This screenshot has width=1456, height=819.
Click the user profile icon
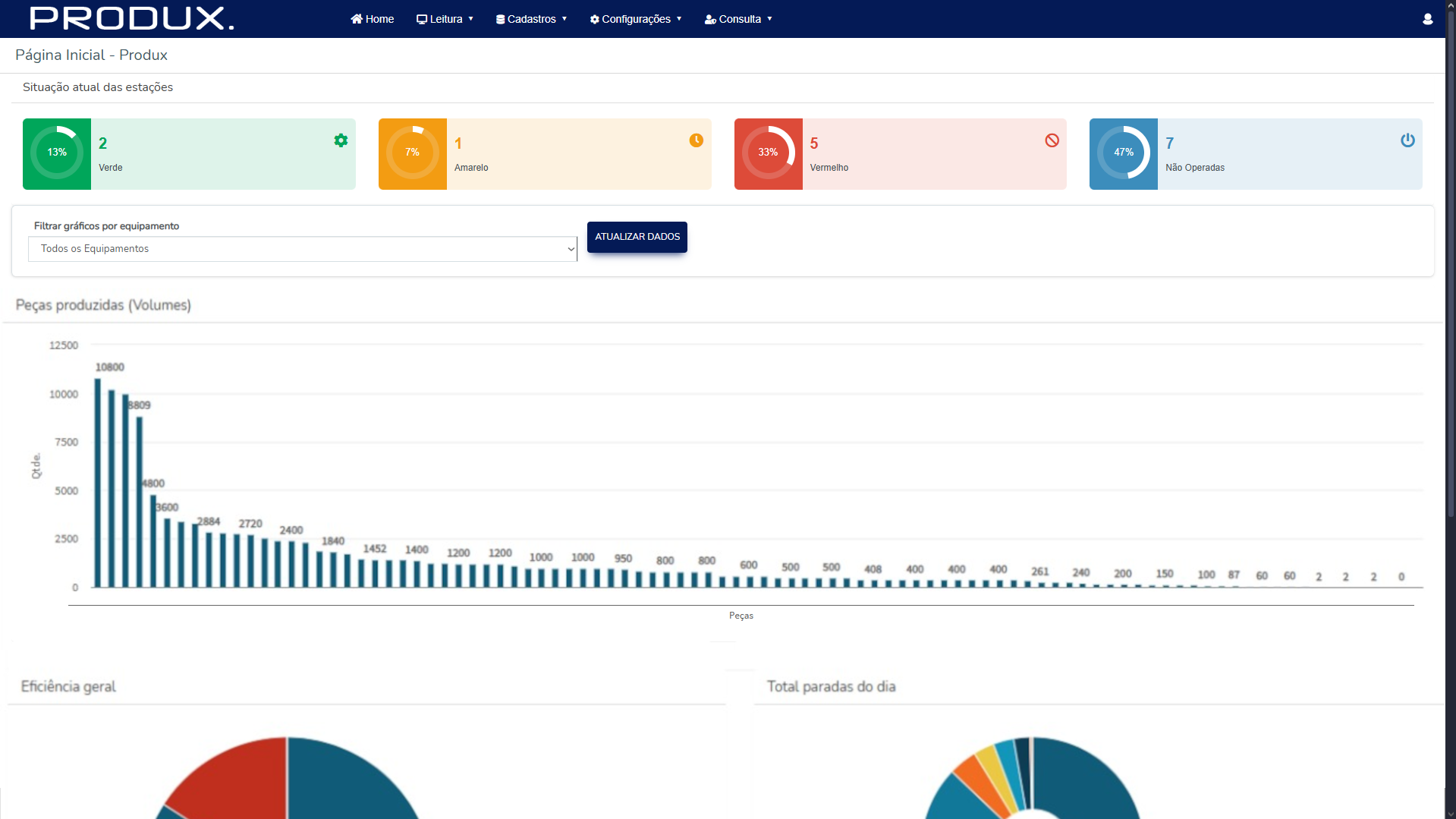[1427, 19]
